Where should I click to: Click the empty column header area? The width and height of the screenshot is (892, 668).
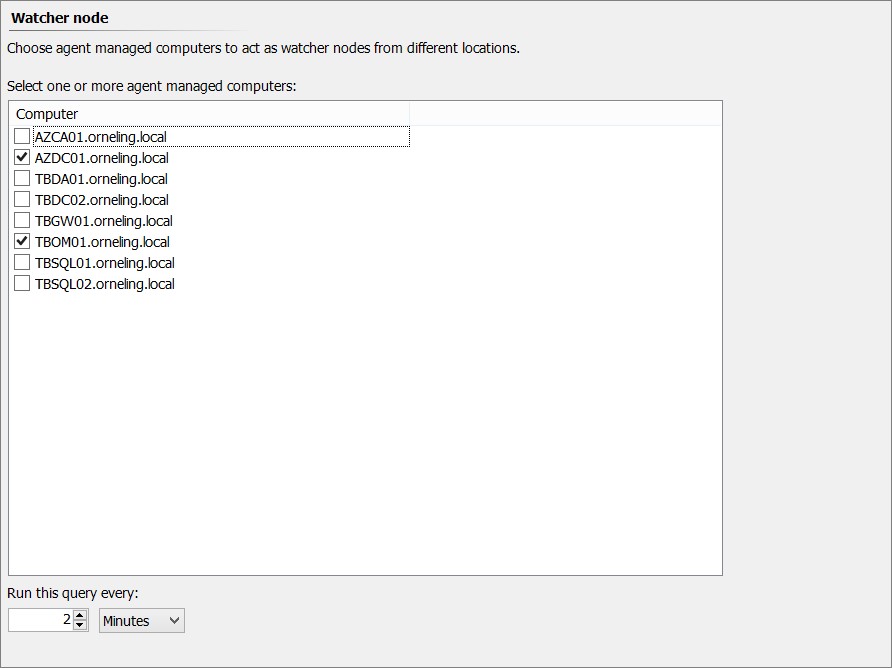(x=565, y=114)
